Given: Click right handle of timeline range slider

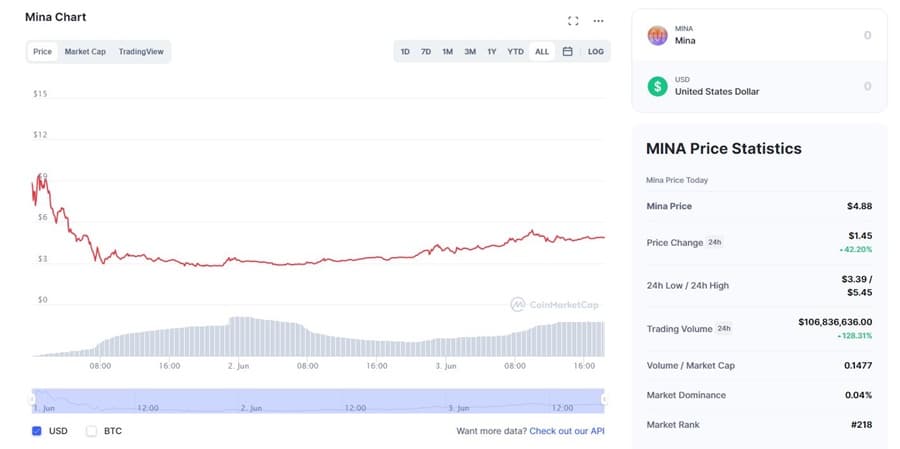Looking at the screenshot, I should click(x=604, y=399).
